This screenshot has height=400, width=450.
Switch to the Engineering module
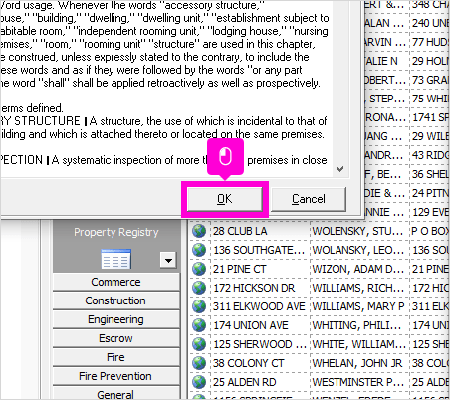pos(116,319)
